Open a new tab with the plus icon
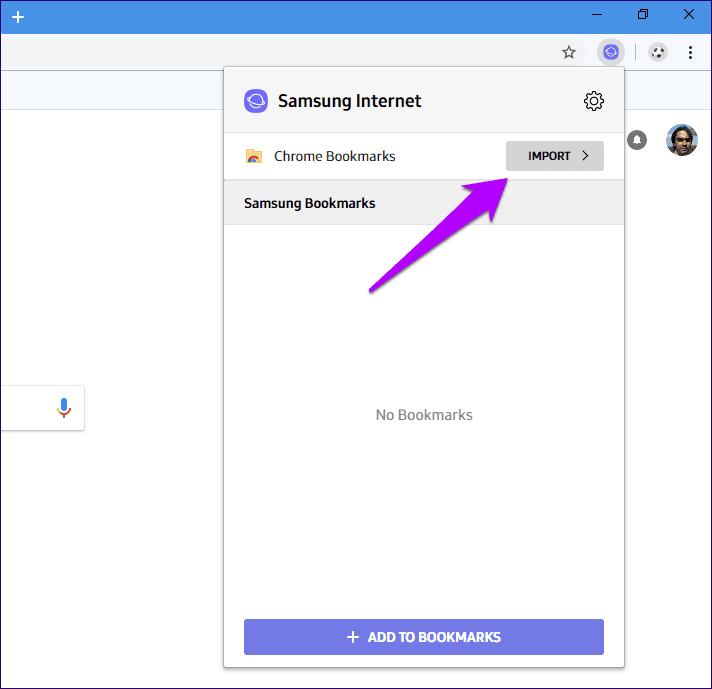Viewport: 712px width, 689px height. [x=18, y=17]
